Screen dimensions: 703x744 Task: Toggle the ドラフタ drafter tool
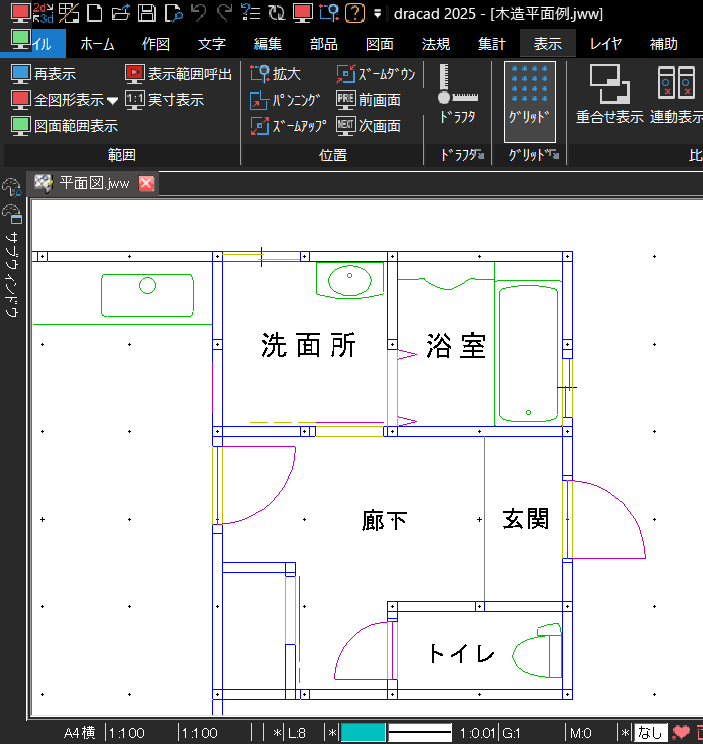pyautogui.click(x=457, y=94)
